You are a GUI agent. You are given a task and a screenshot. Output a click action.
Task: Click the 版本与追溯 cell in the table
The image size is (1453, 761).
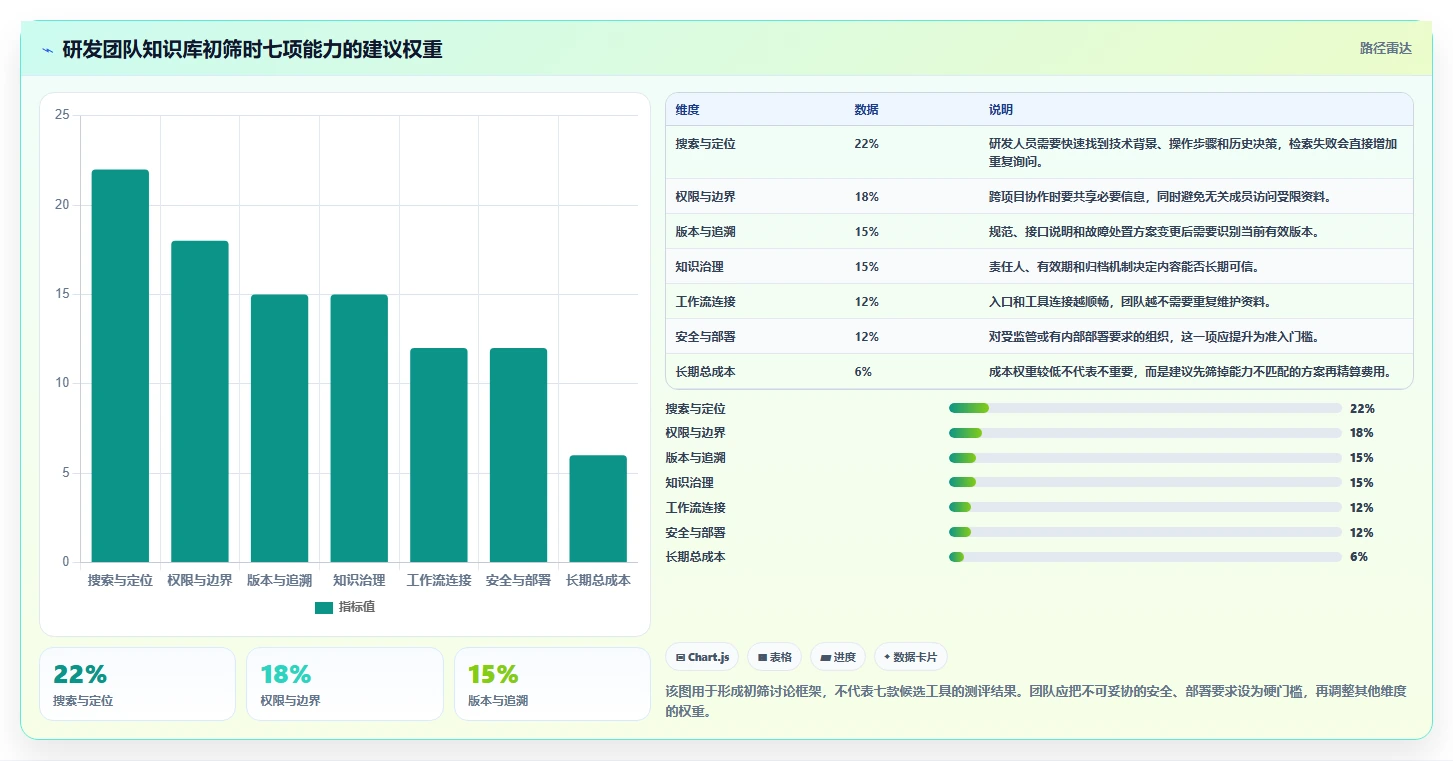pyautogui.click(x=705, y=232)
